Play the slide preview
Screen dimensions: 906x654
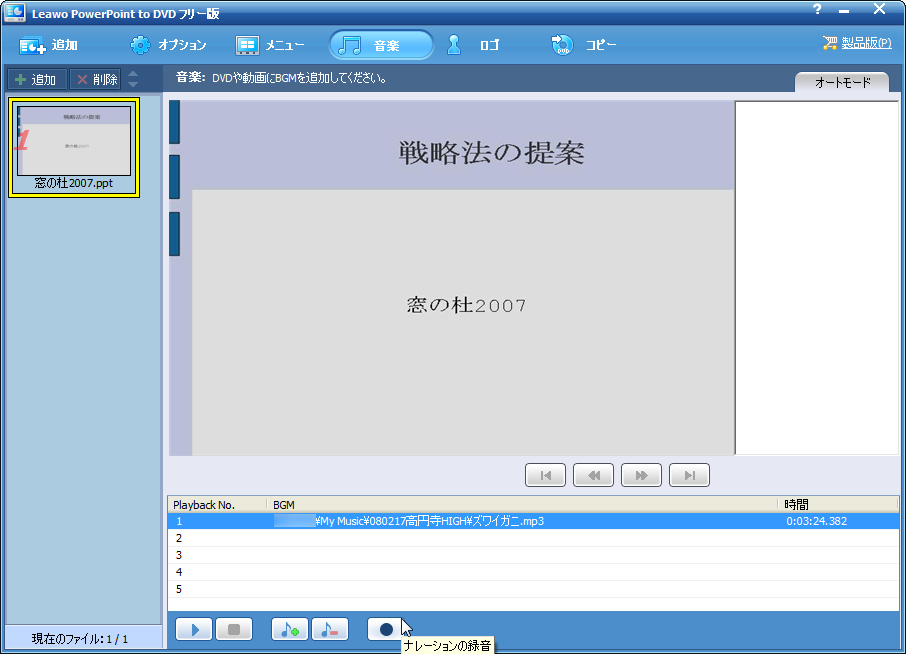[194, 629]
